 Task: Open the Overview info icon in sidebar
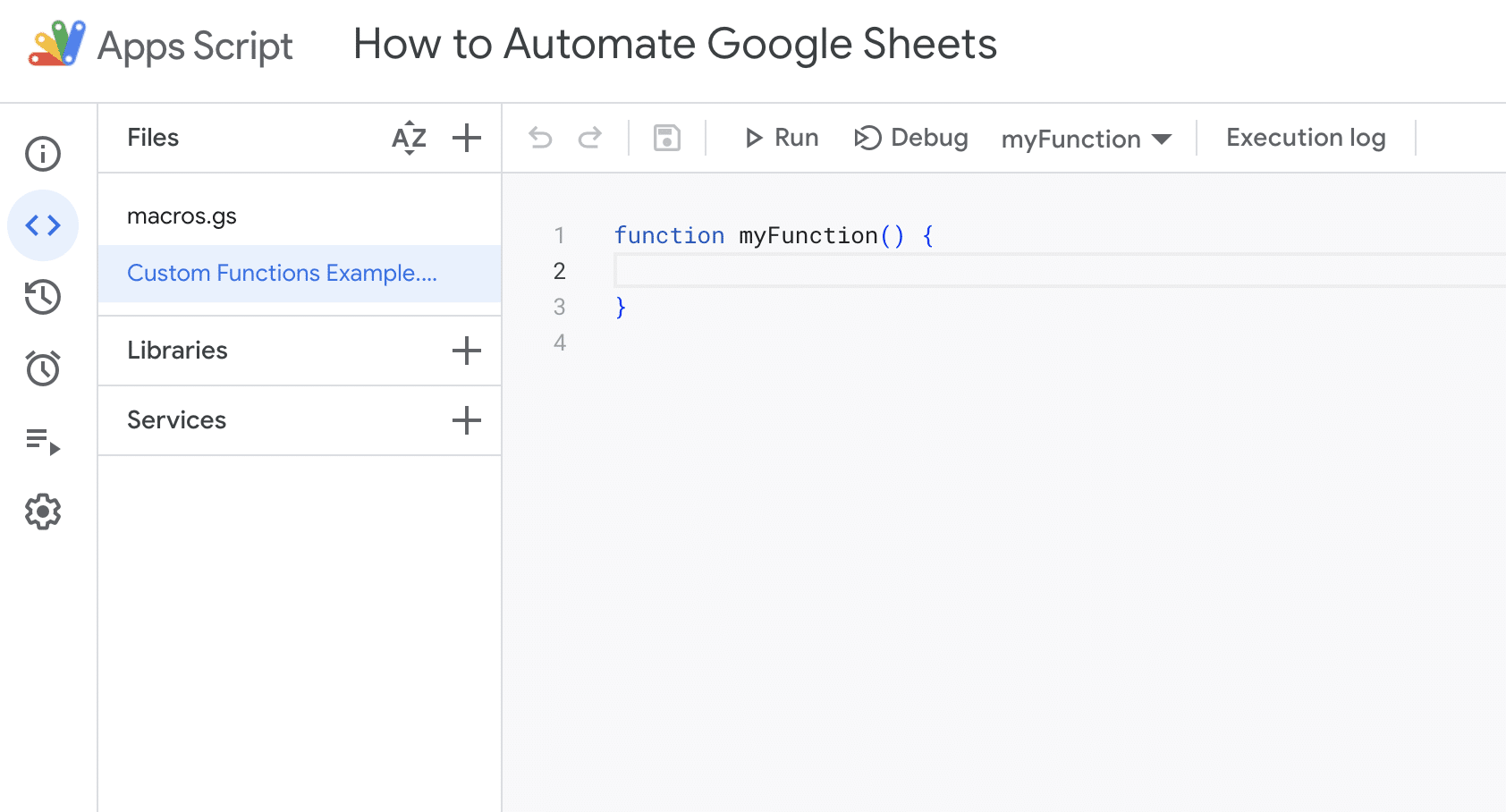point(43,154)
